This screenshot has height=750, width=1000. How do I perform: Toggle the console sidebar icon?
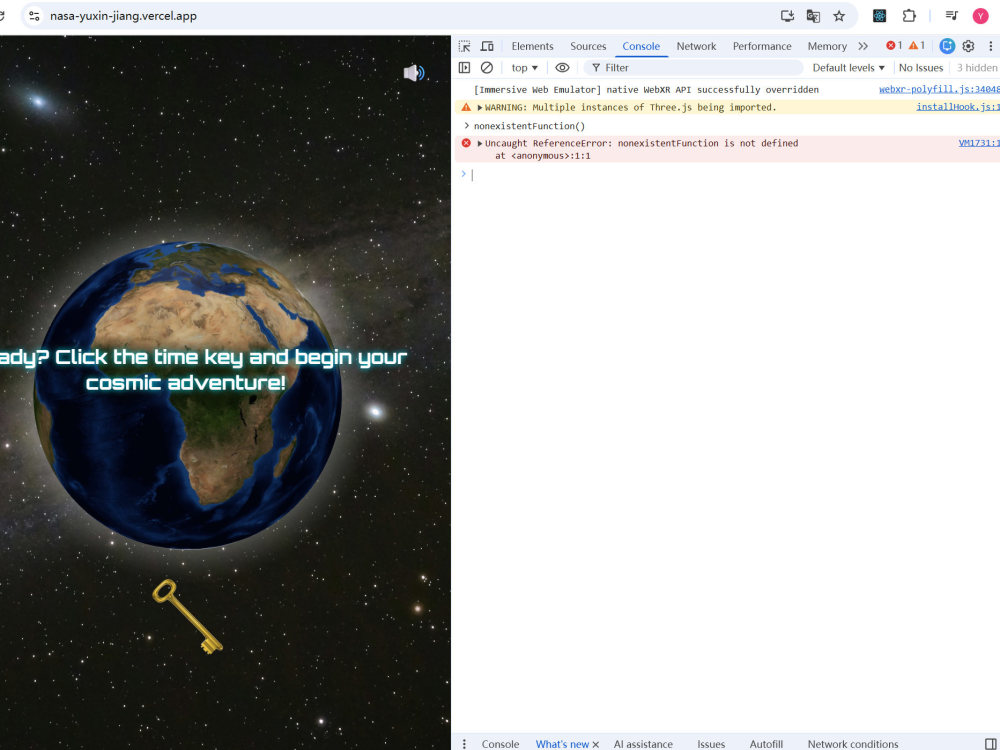click(464, 68)
